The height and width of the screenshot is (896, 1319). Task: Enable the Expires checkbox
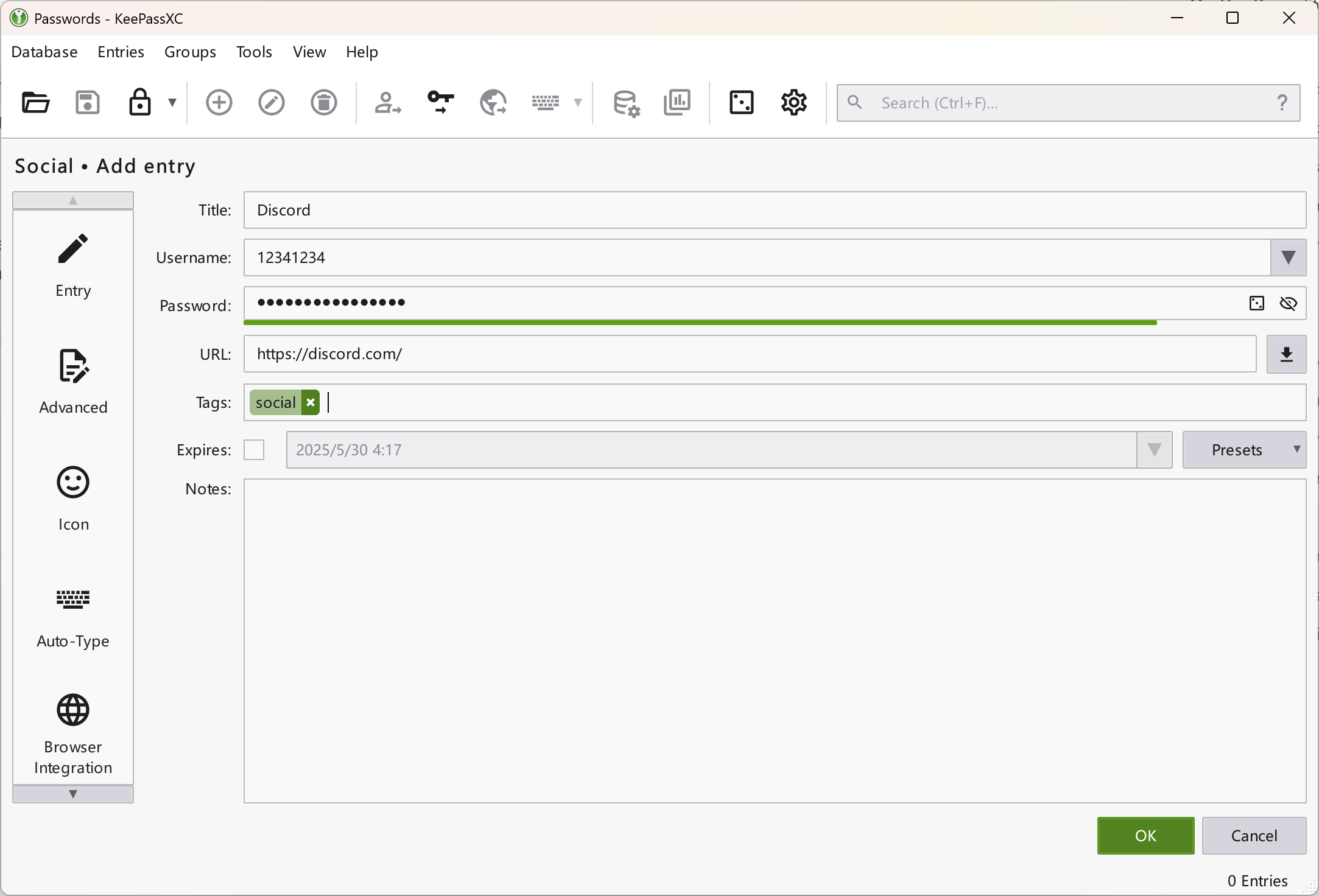[x=254, y=450]
